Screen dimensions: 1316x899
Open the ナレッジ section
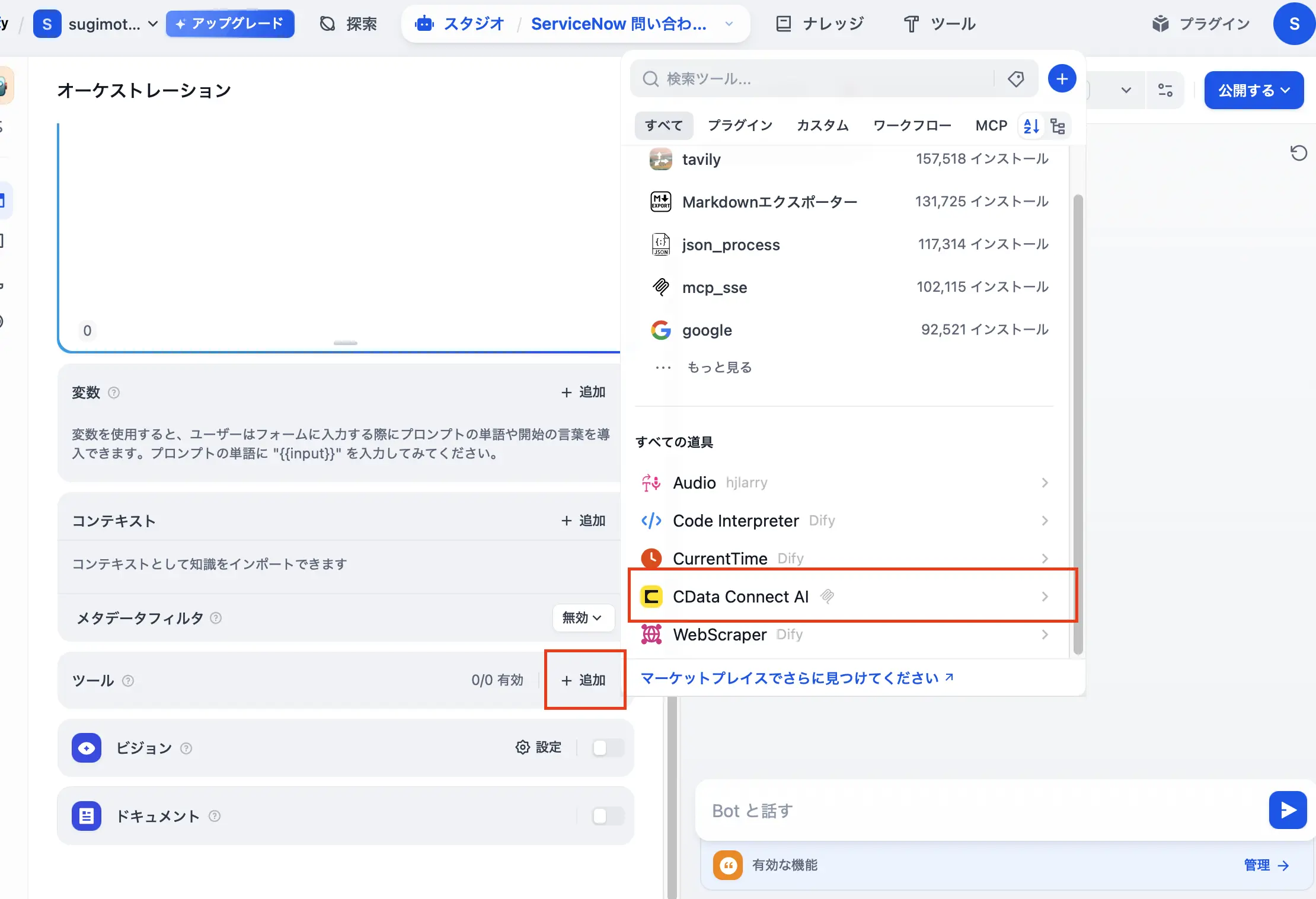[x=832, y=23]
